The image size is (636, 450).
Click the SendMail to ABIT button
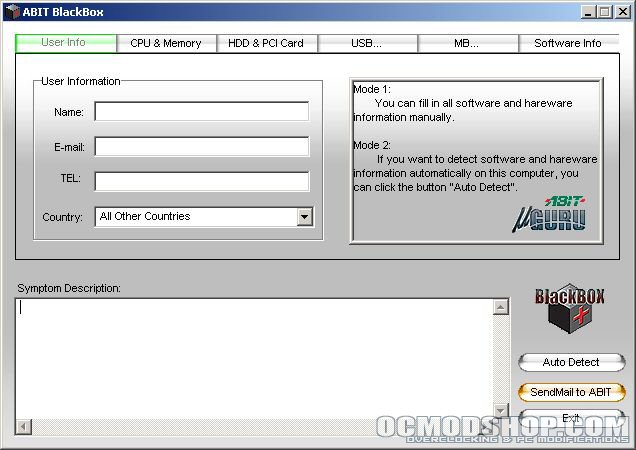coord(572,392)
